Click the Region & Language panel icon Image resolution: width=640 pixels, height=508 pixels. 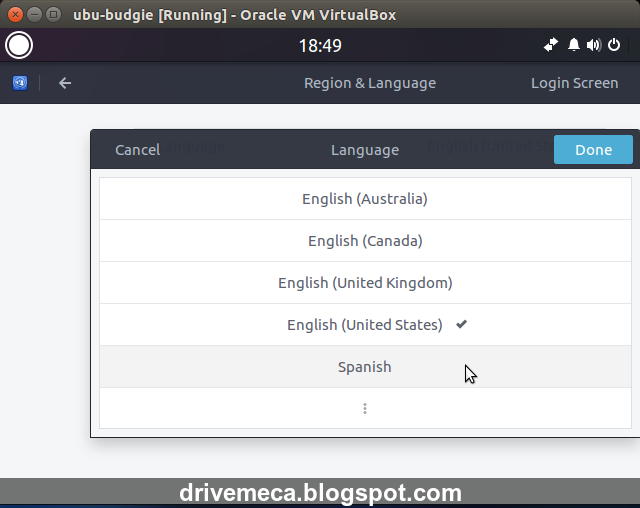coord(20,83)
